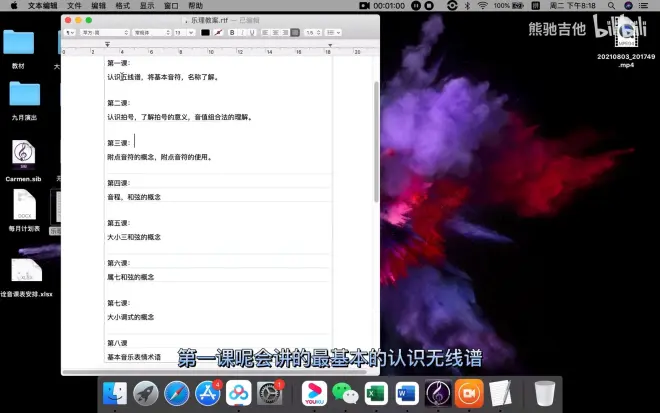Open Microsoft Excel in the Dock
The width and height of the screenshot is (660, 413).
376,393
